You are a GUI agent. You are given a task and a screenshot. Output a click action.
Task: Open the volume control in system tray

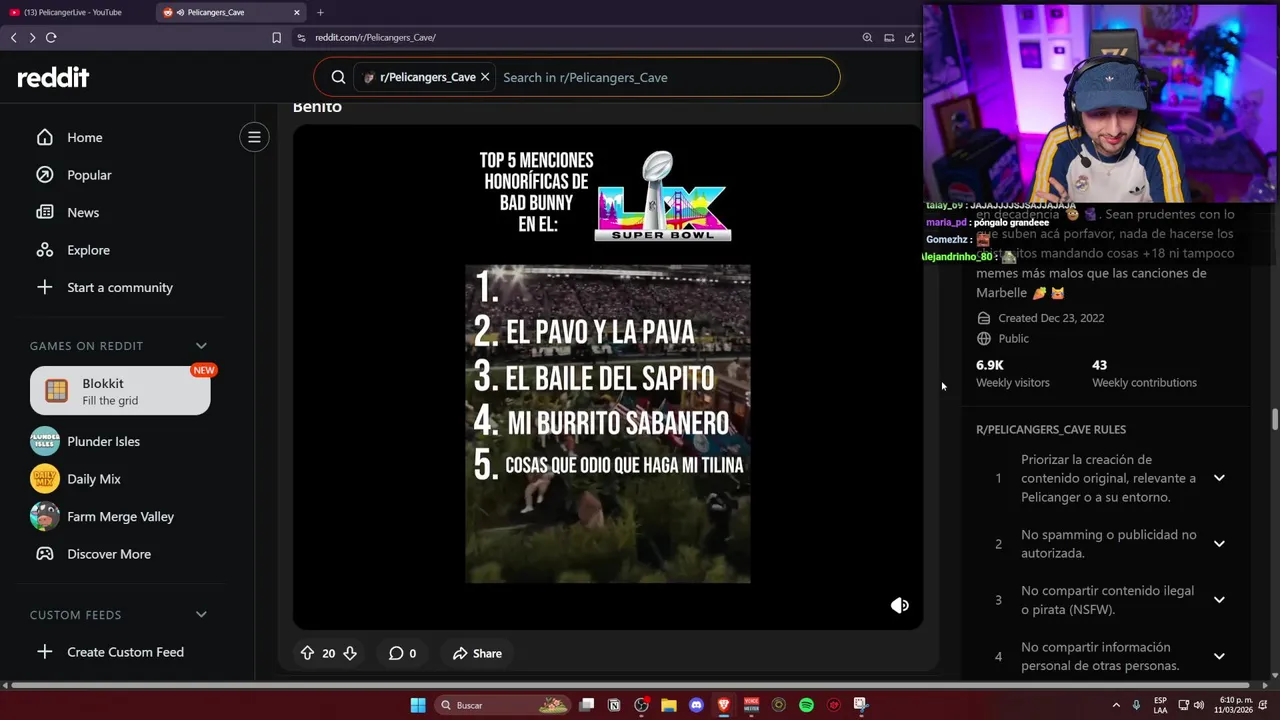coord(1199,705)
